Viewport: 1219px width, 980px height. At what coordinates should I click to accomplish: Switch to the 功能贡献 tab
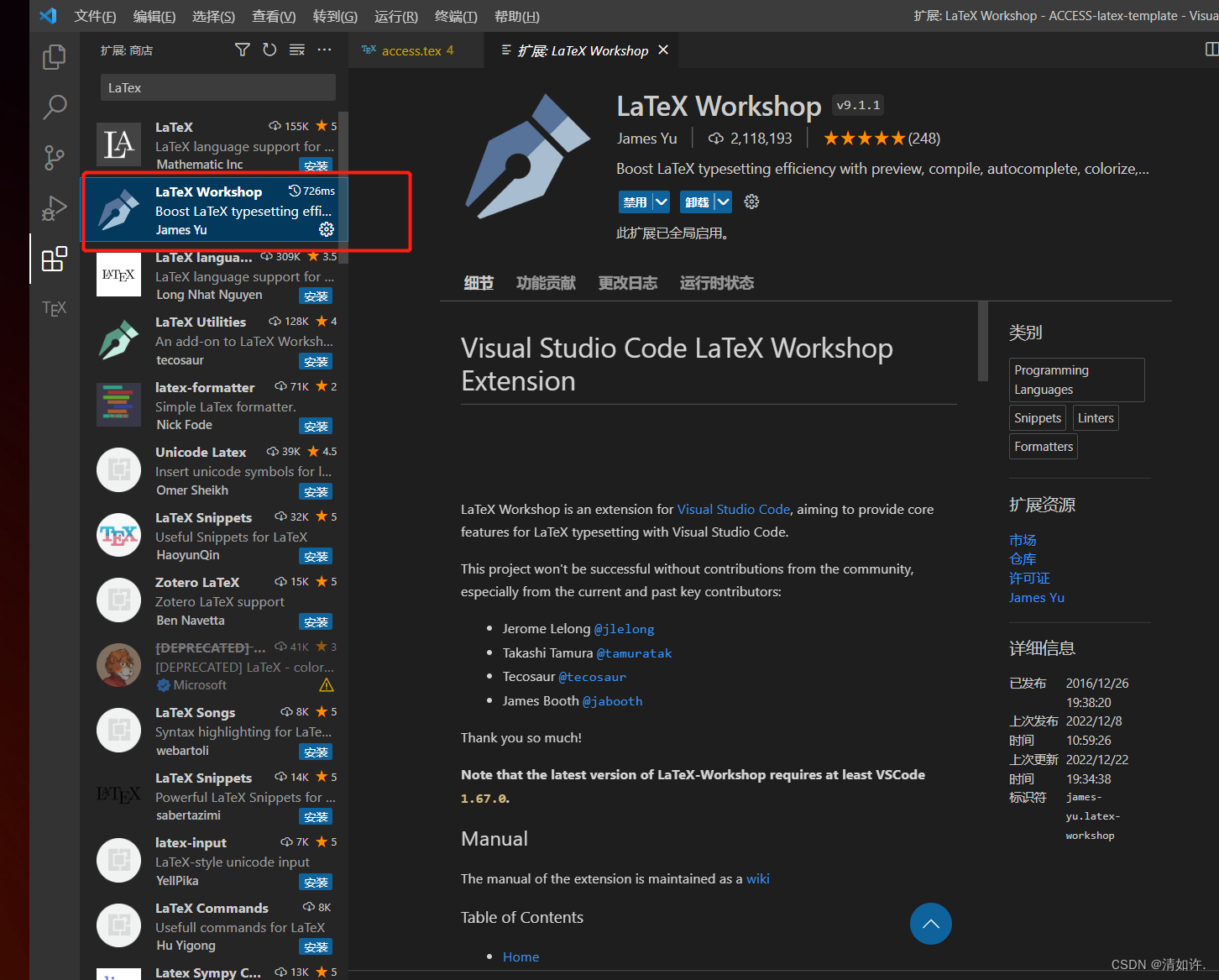[546, 283]
